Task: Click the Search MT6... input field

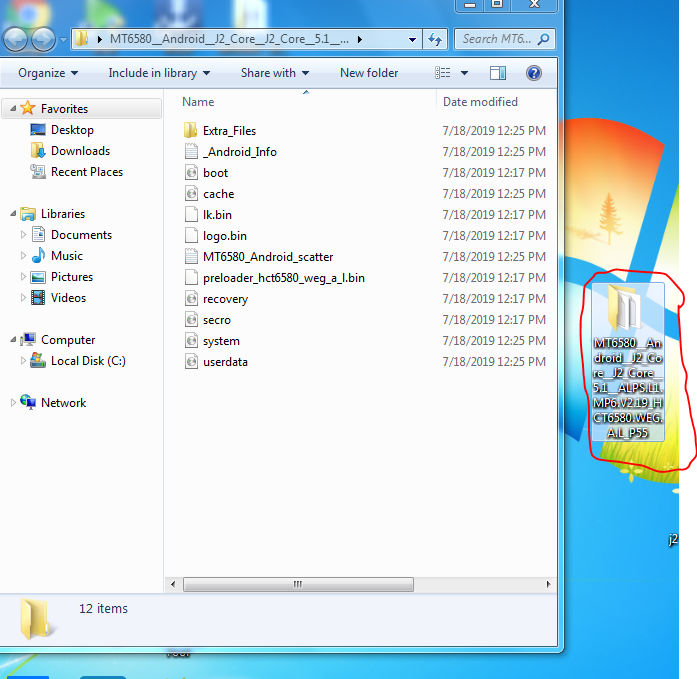Action: pos(497,39)
